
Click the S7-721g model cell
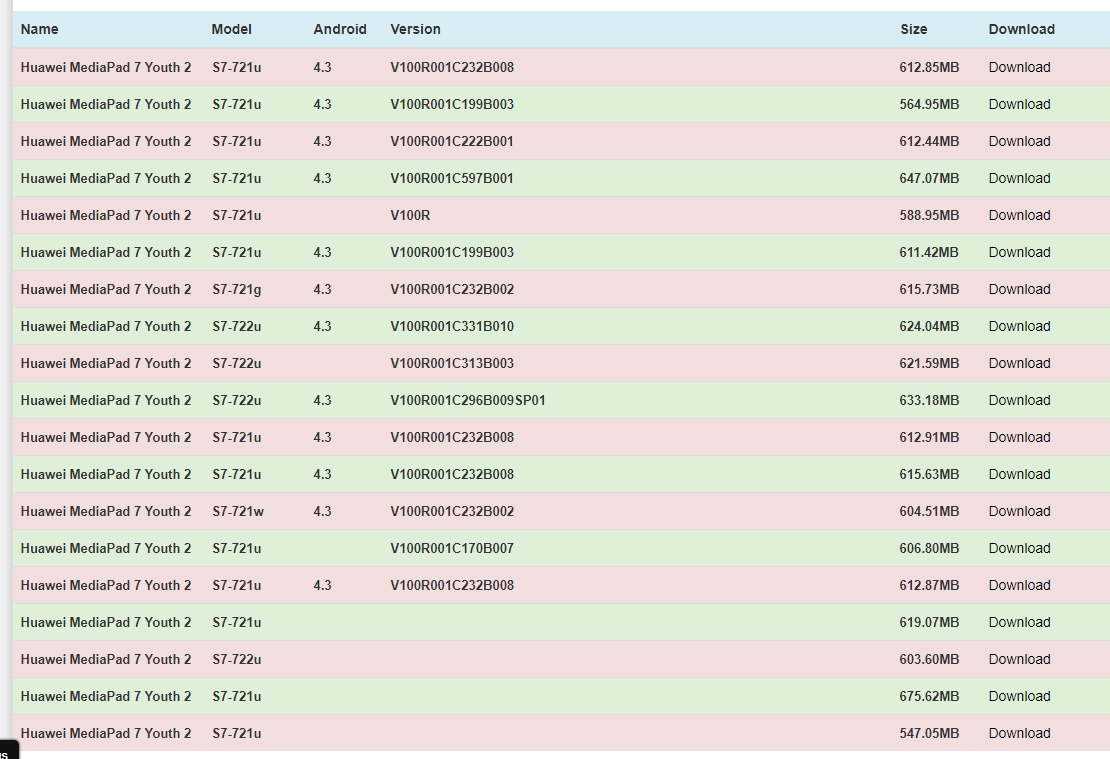(x=236, y=289)
